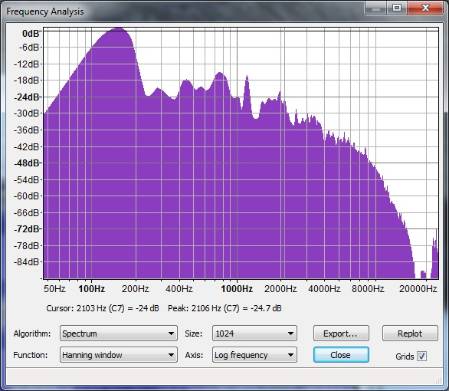The width and height of the screenshot is (449, 391).
Task: Click the 20000Hz frequency label
Action: 418,289
